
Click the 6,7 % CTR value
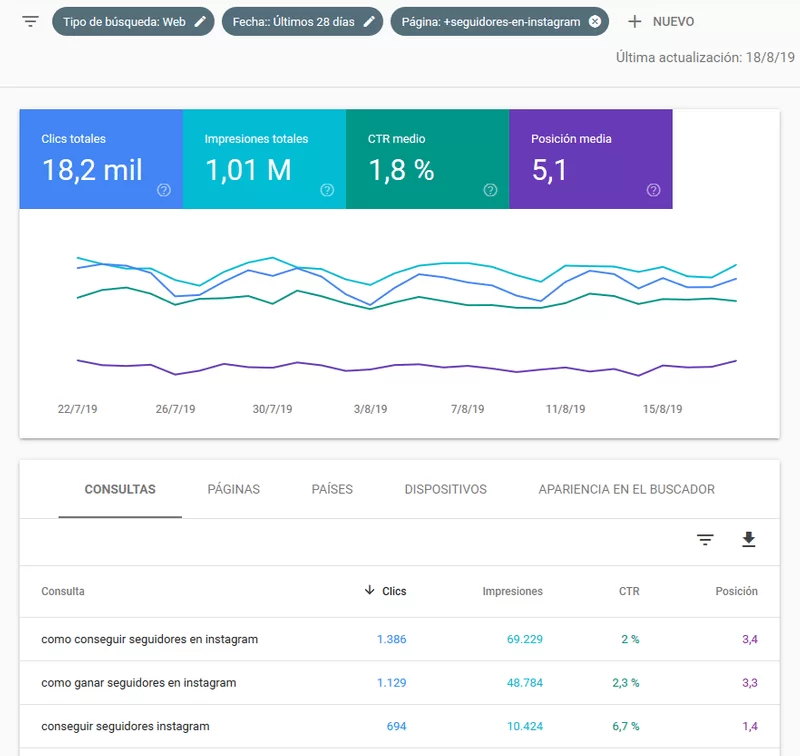(x=626, y=726)
